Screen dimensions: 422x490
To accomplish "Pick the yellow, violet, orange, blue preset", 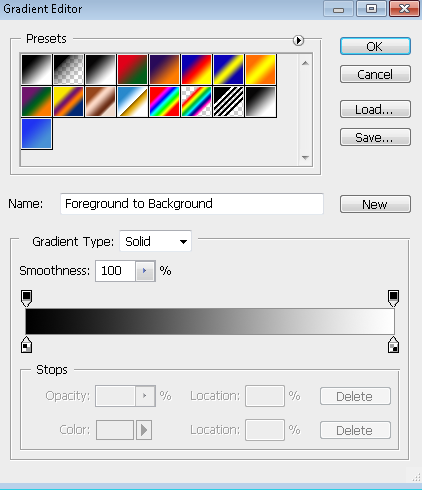I will click(68, 101).
